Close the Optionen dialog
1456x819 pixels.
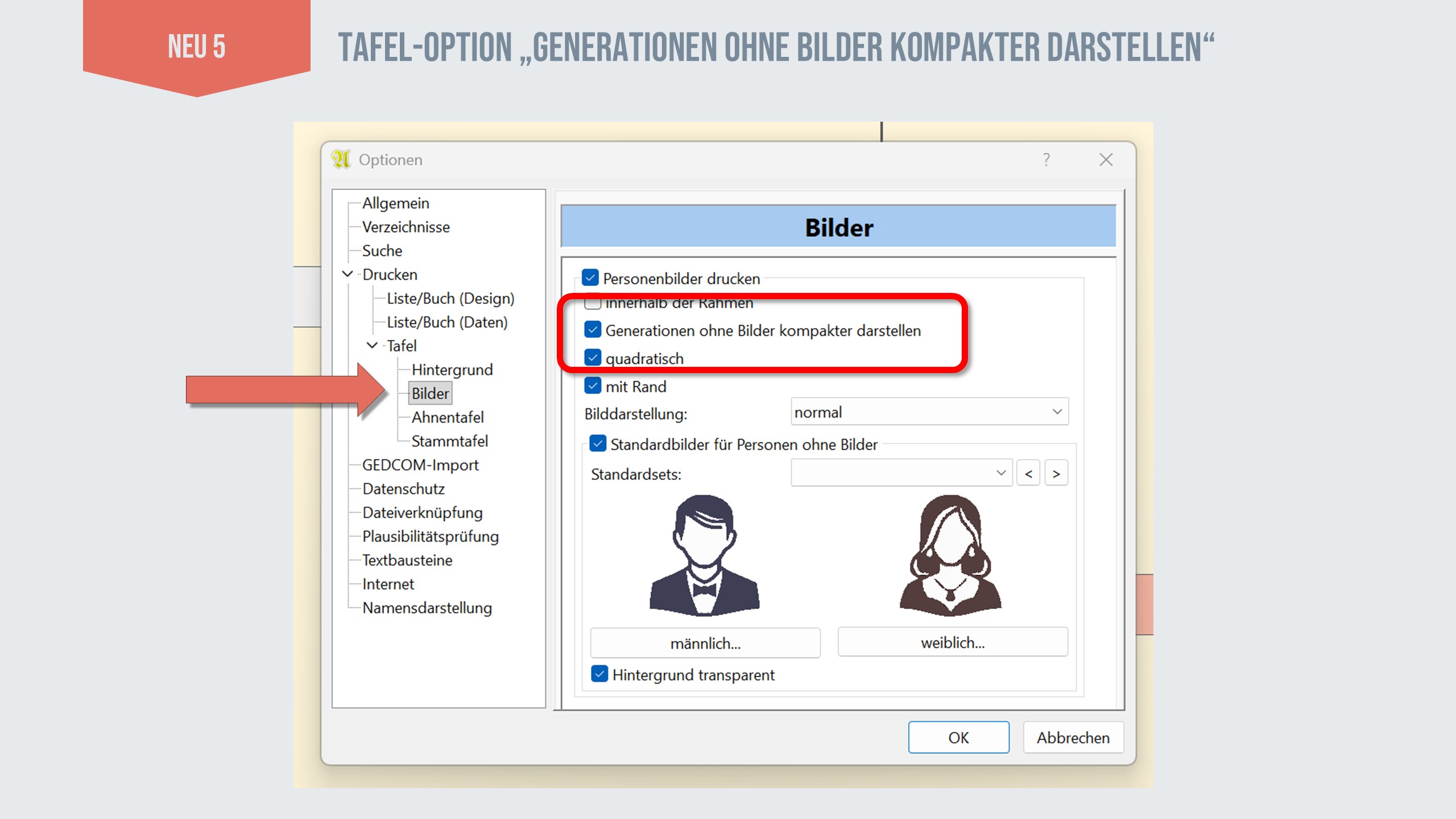[1106, 160]
